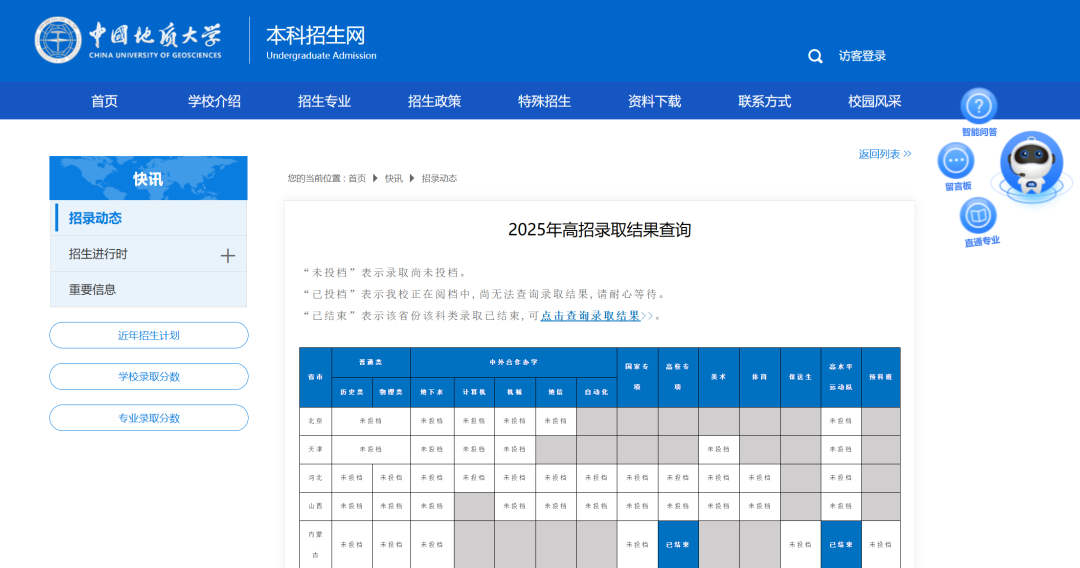
Task: Open 资料下载 navigation item
Action: click(x=654, y=101)
